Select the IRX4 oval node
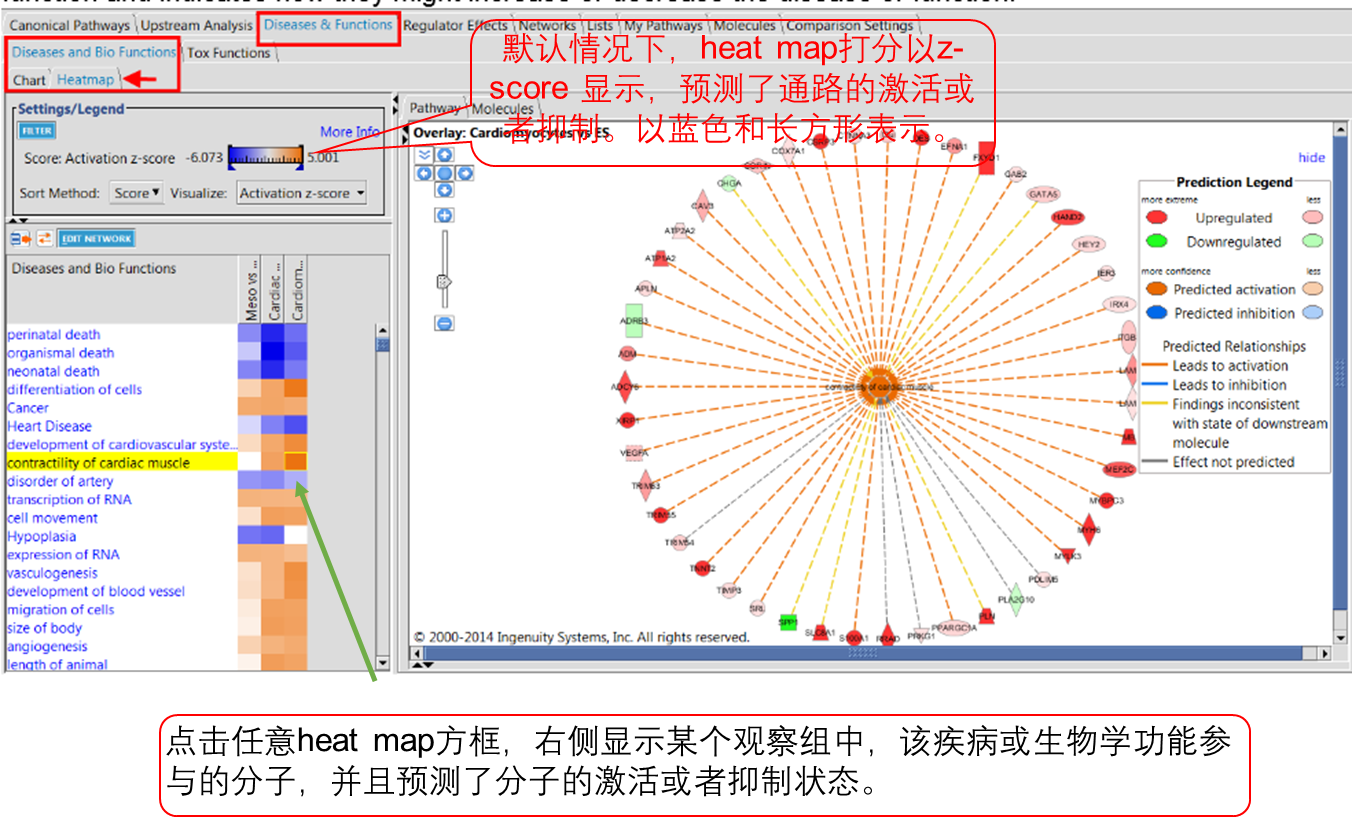Image resolution: width=1352 pixels, height=820 pixels. [1119, 304]
